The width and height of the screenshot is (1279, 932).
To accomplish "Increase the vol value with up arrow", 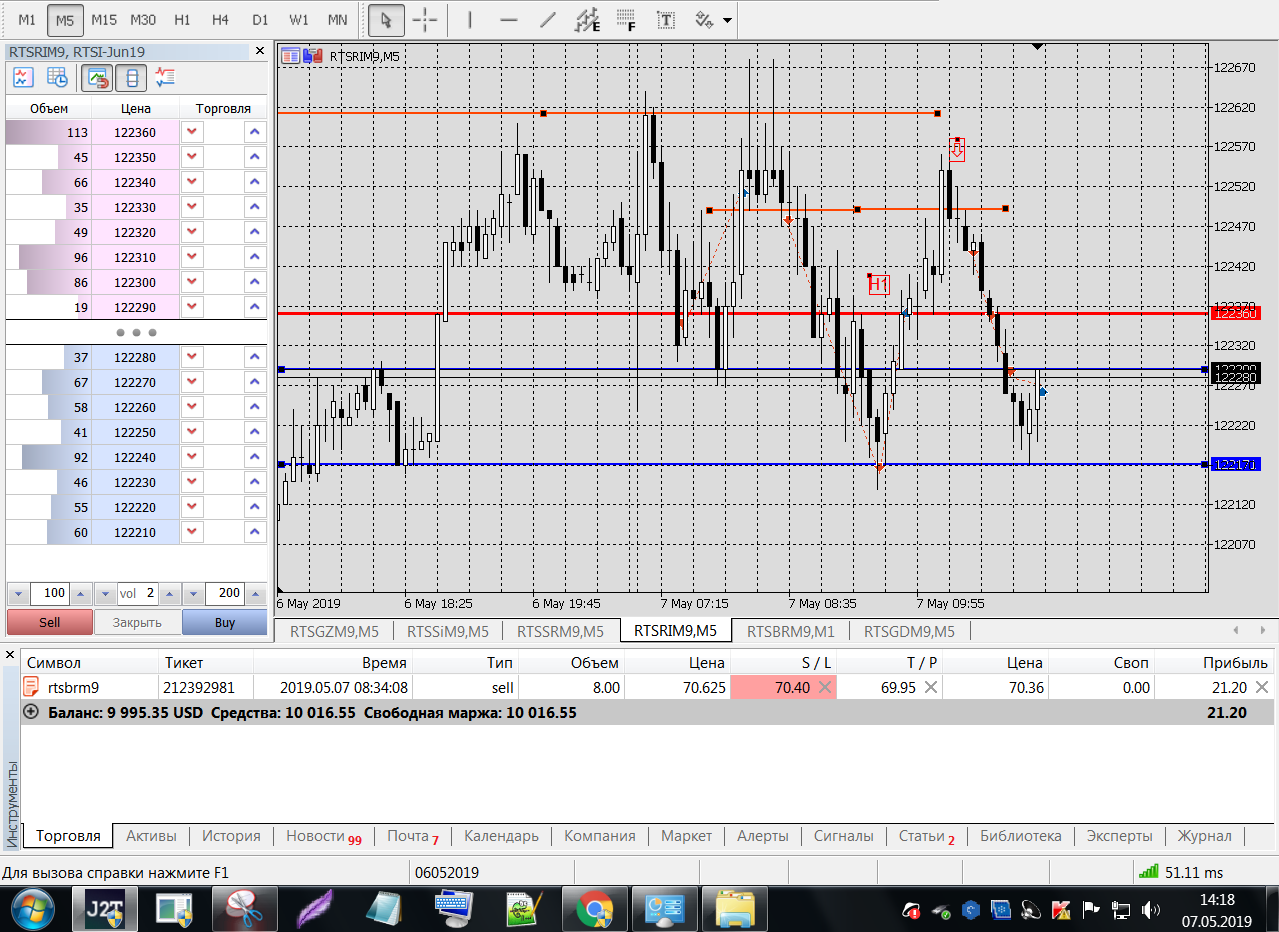I will coord(168,593).
